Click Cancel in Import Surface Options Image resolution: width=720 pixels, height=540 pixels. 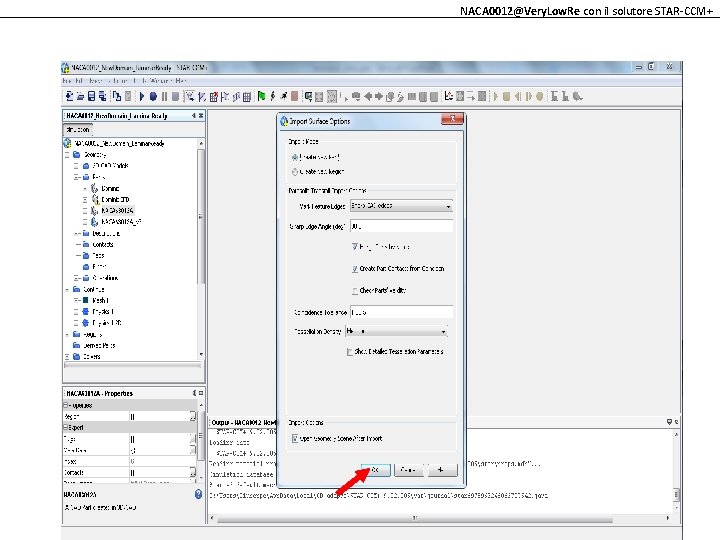point(408,470)
